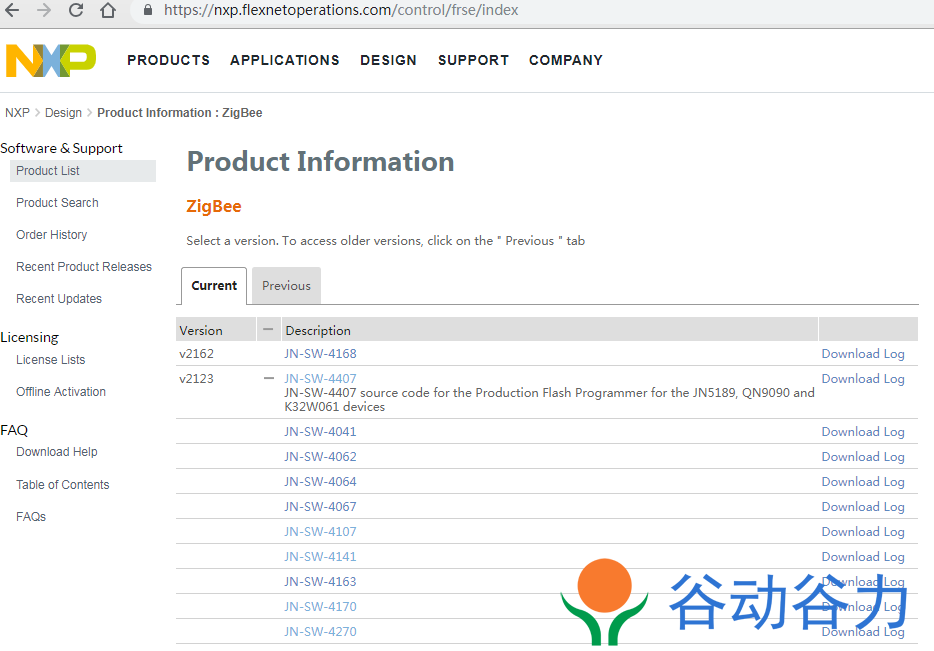Image resolution: width=934 pixels, height=651 pixels.
Task: Open Order History in sidebar
Action: pyautogui.click(x=52, y=235)
